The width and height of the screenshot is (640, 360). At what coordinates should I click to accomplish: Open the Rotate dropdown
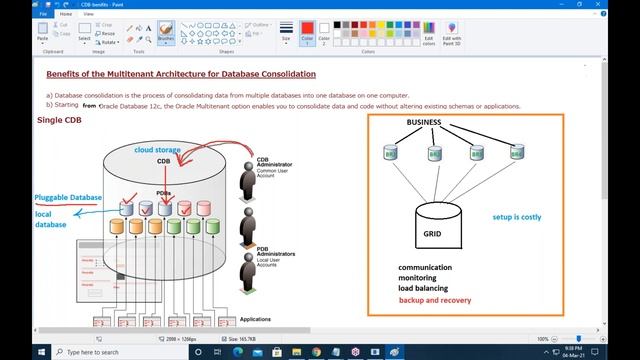[x=108, y=42]
